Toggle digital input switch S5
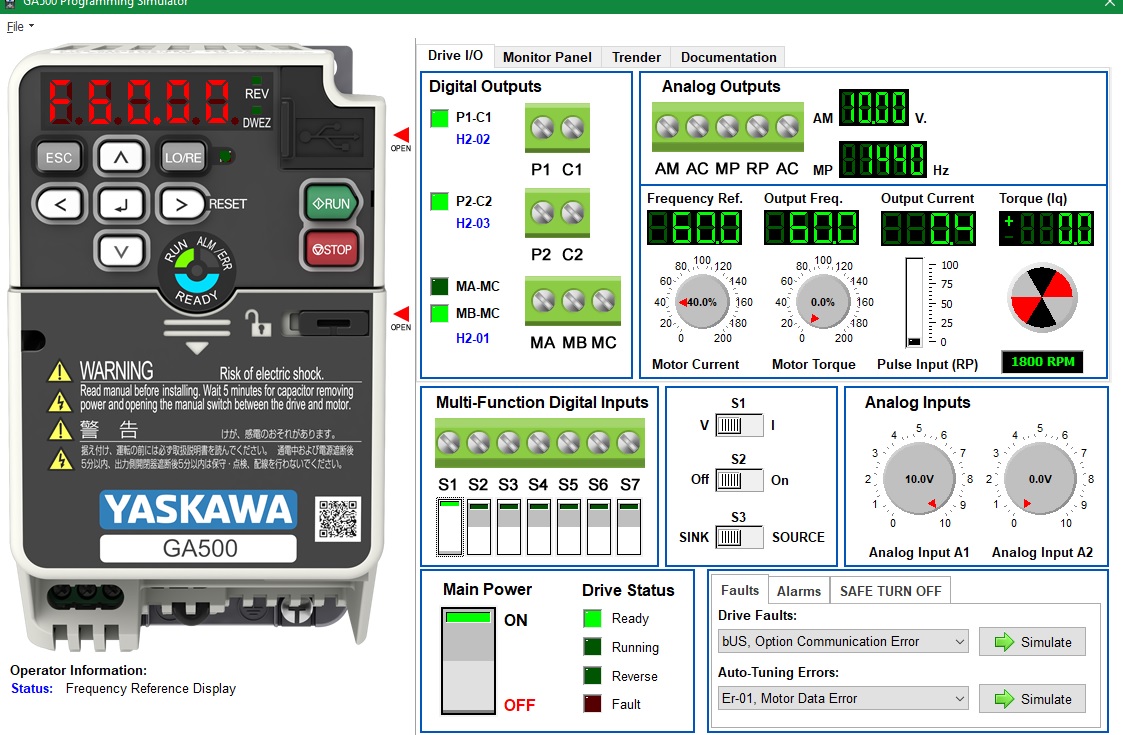The height and width of the screenshot is (735, 1123). pos(569,527)
